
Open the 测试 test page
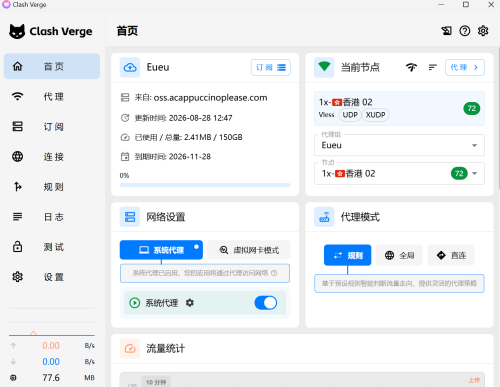52,247
